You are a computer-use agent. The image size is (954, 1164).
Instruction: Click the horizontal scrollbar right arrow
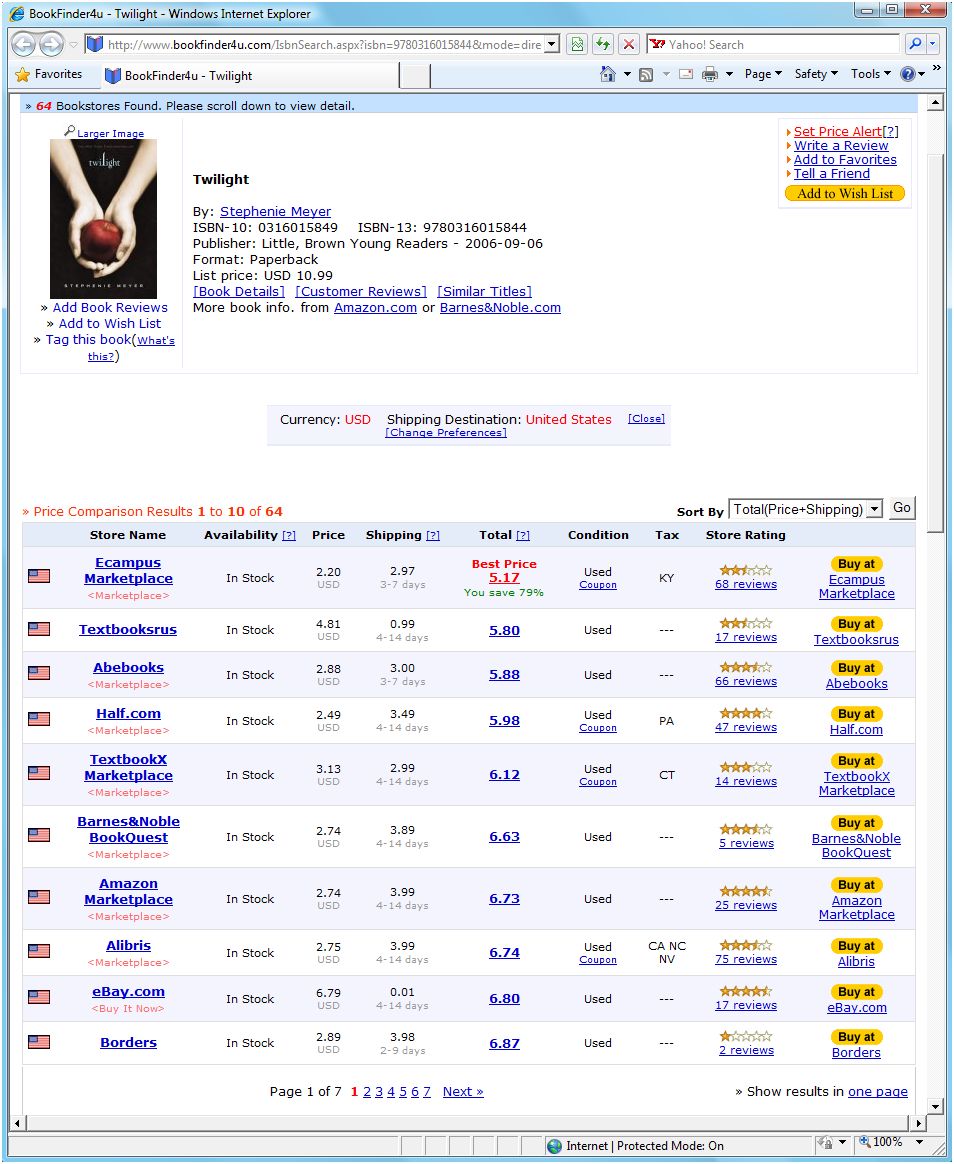919,1123
